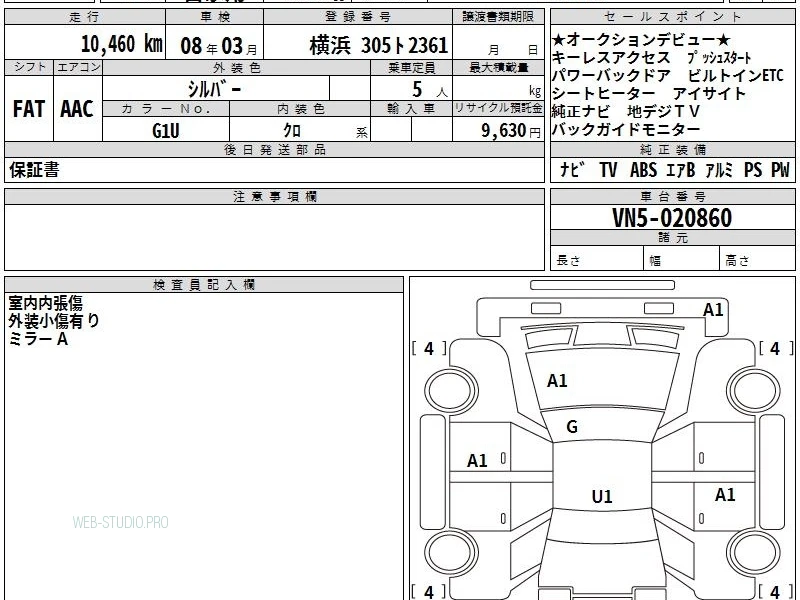The width and height of the screenshot is (800, 600).
Task: Click ナビ in 純正装備 row
Action: 572,169
